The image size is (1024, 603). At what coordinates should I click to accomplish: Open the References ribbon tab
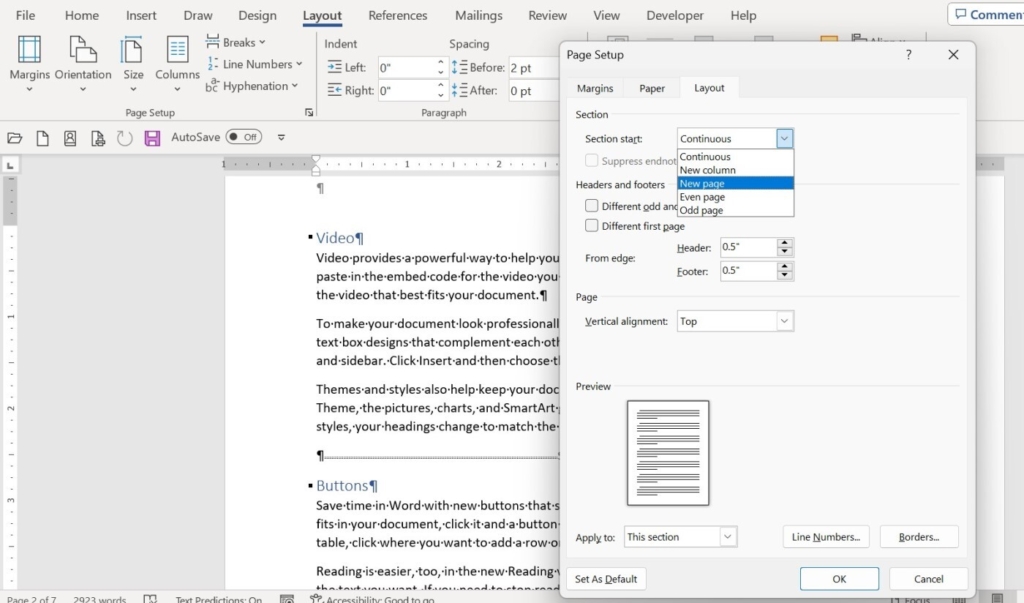pyautogui.click(x=397, y=15)
